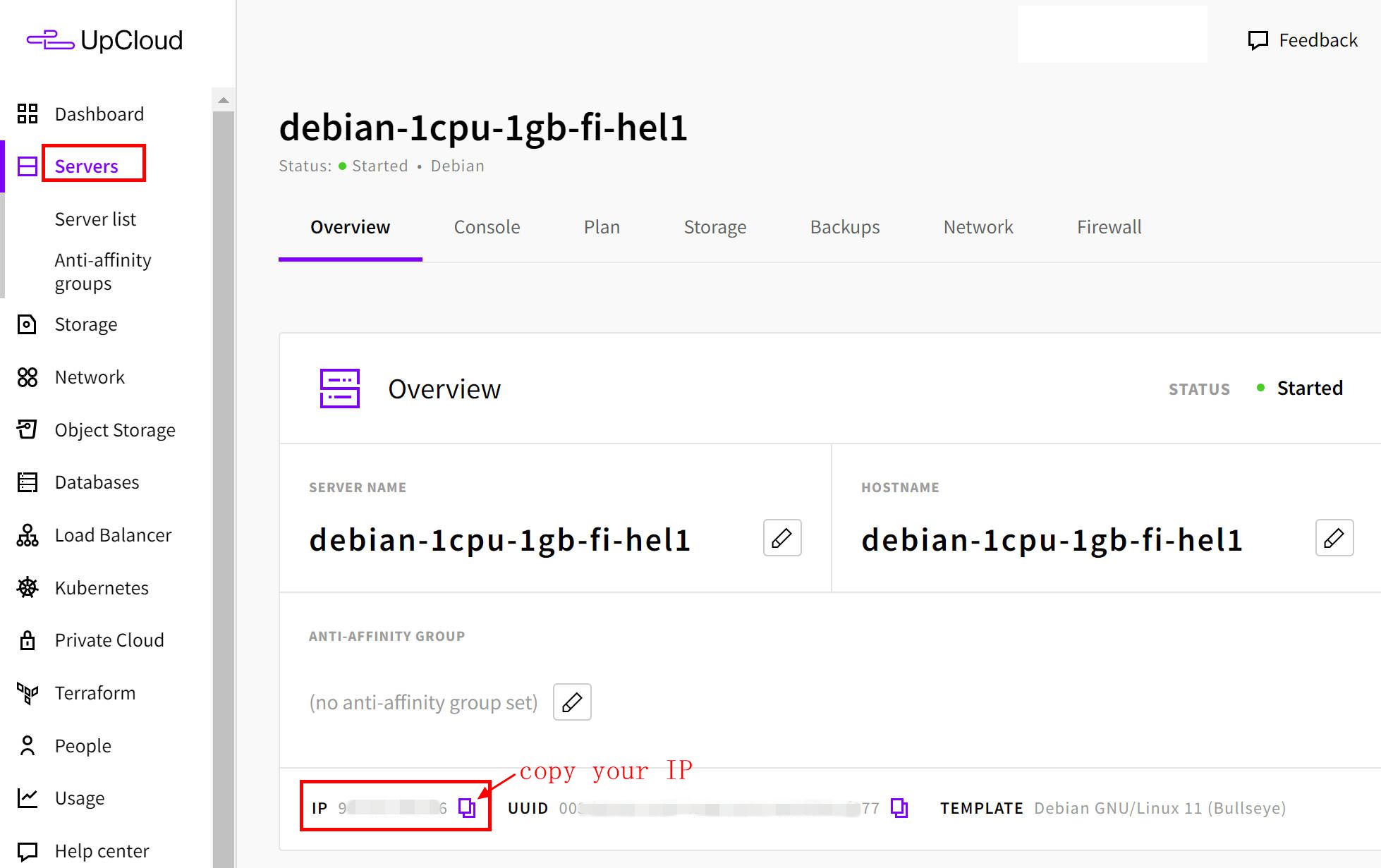The height and width of the screenshot is (868, 1381).
Task: Click the Private Cloud lock icon
Action: pos(28,640)
